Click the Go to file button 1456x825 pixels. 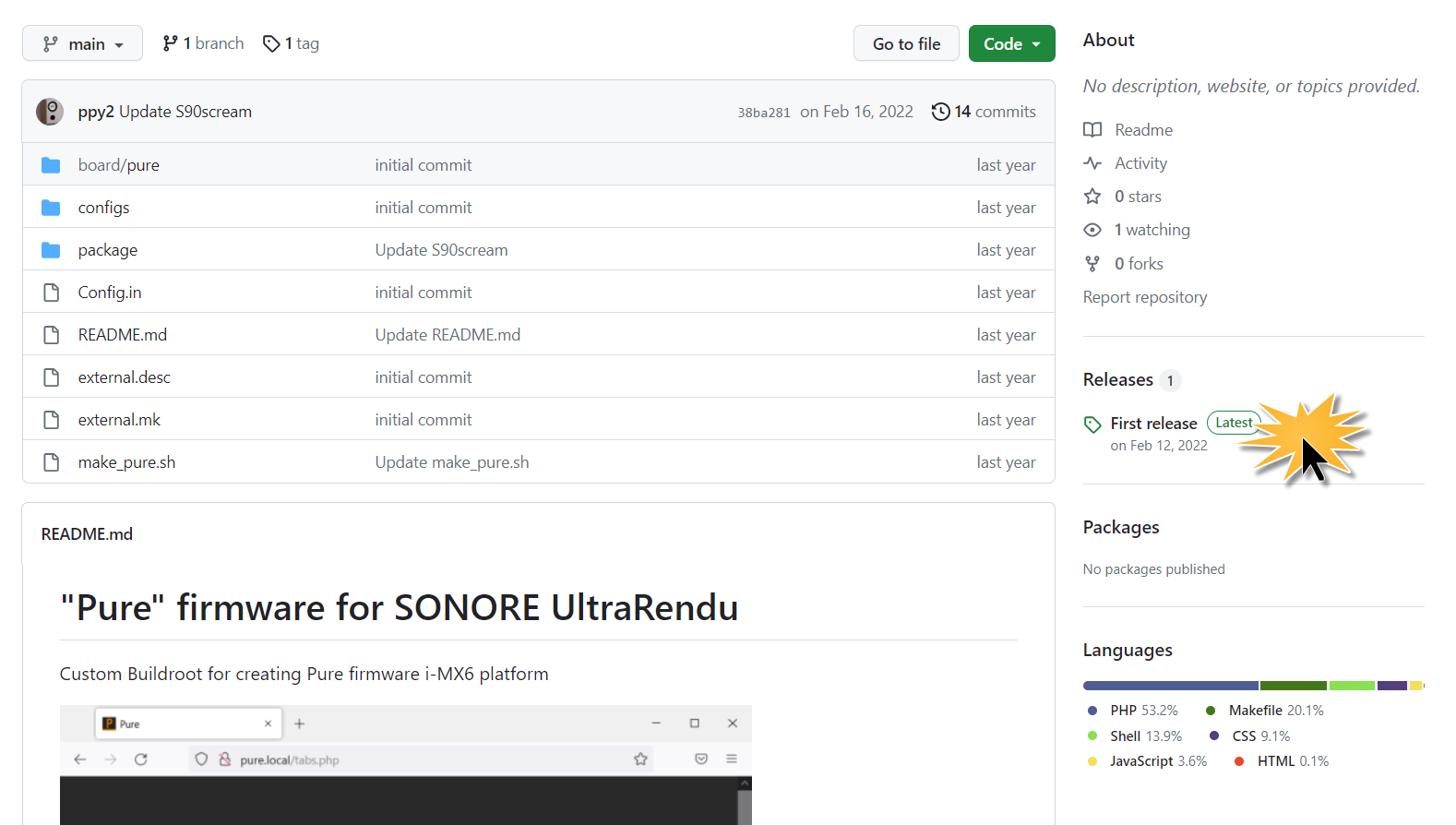pyautogui.click(x=906, y=43)
